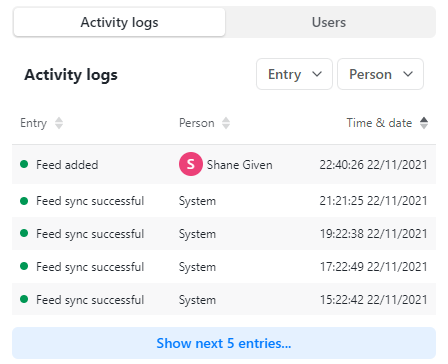The image size is (448, 364).
Task: Click the 15:22:42 22/11/2021 timestamp
Action: (373, 300)
